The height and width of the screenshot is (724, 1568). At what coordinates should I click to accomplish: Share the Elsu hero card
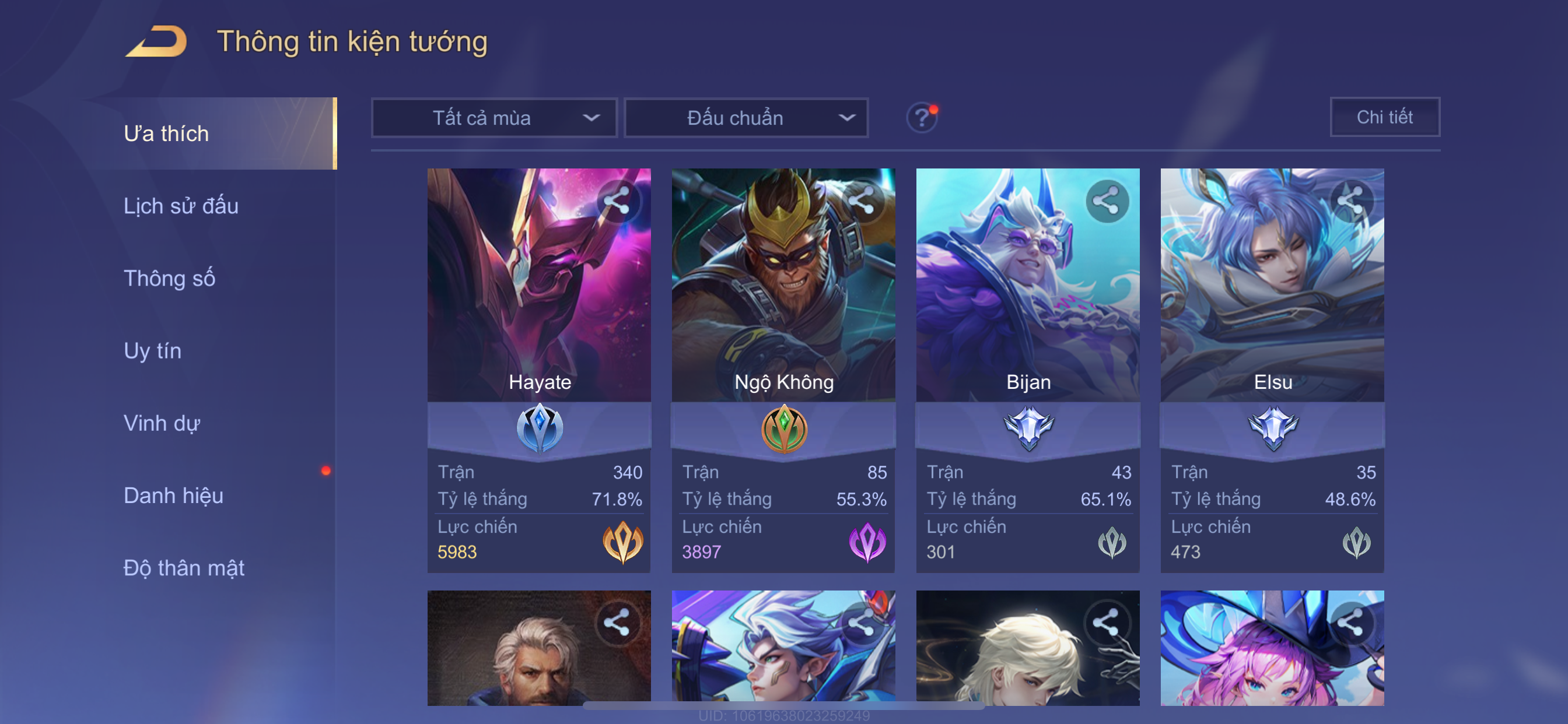(1350, 200)
